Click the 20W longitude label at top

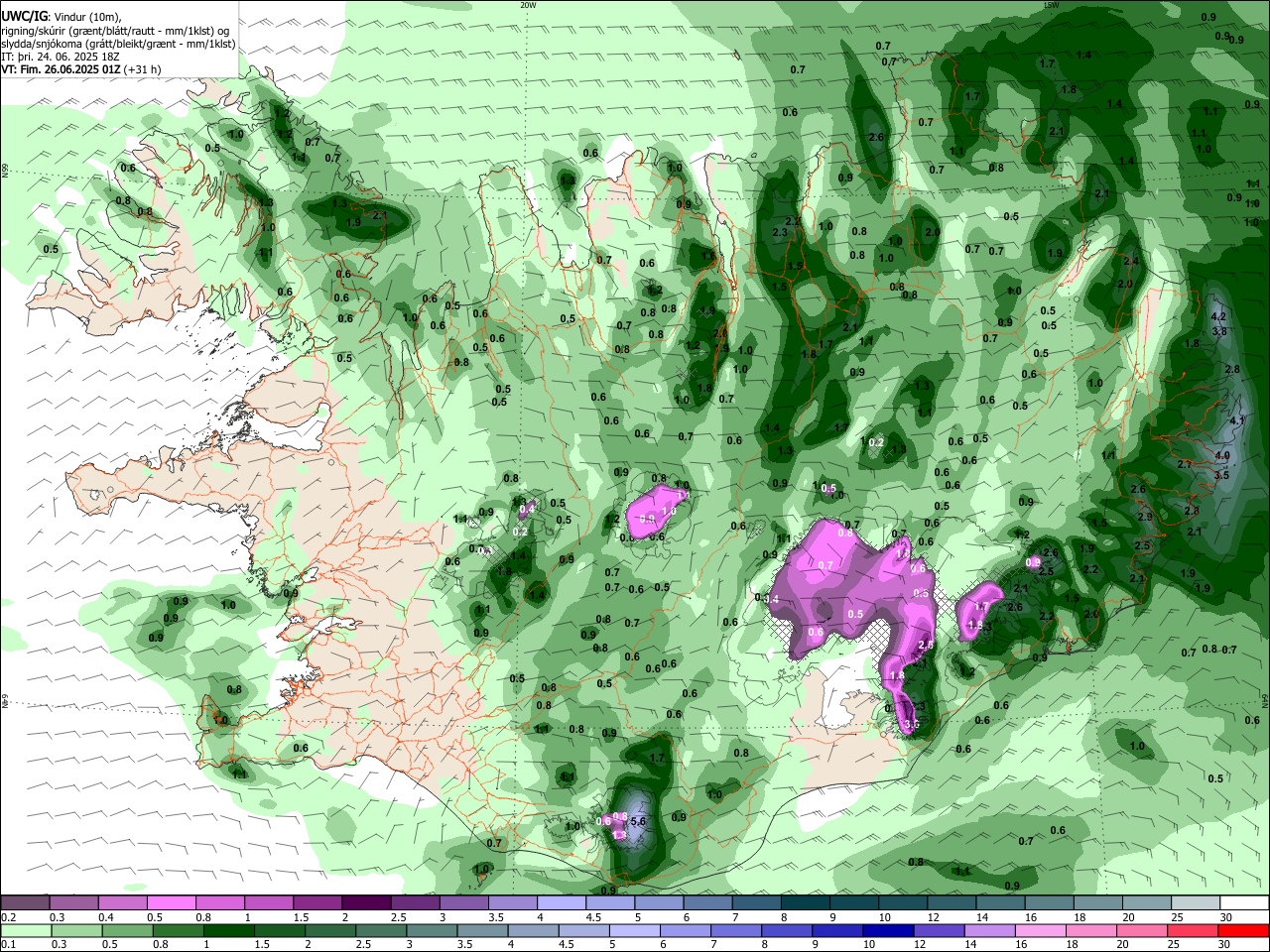click(528, 5)
